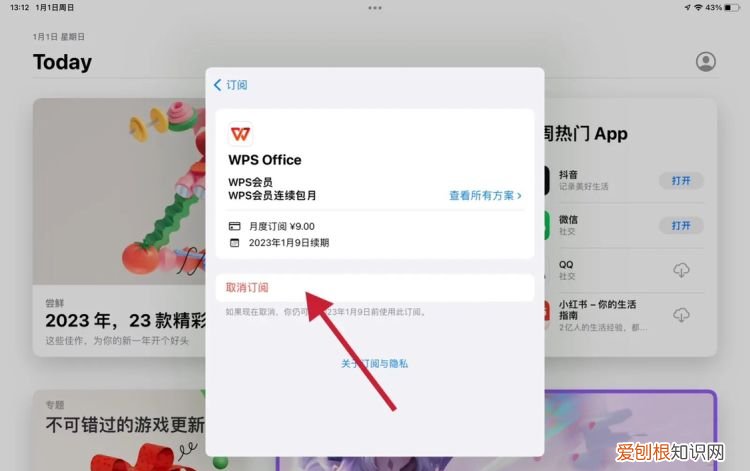Open 查看所有方案 plans link
Image resolution: width=750 pixels, height=471 pixels.
485,196
